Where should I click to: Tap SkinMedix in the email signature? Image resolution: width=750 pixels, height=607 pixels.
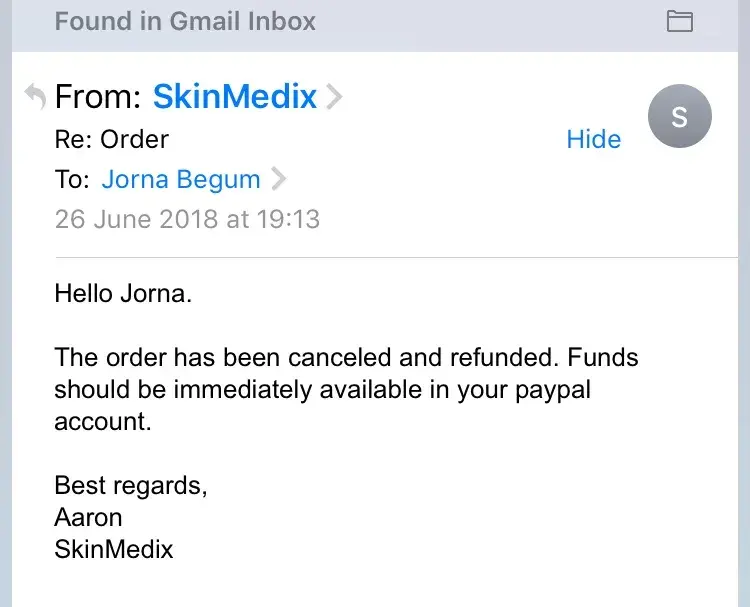[x=114, y=549]
